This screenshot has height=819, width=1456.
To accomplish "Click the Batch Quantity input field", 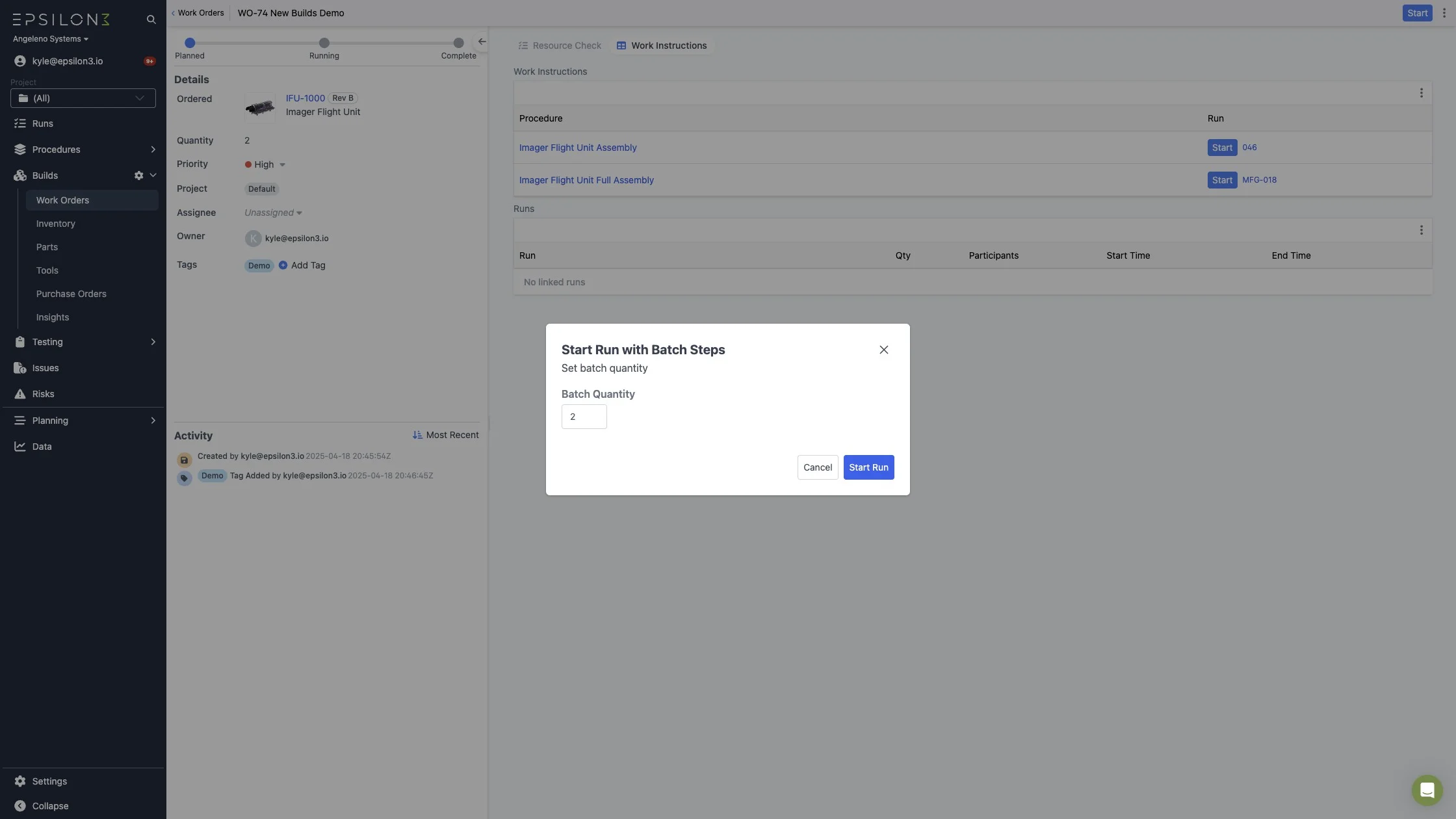I will pos(584,417).
